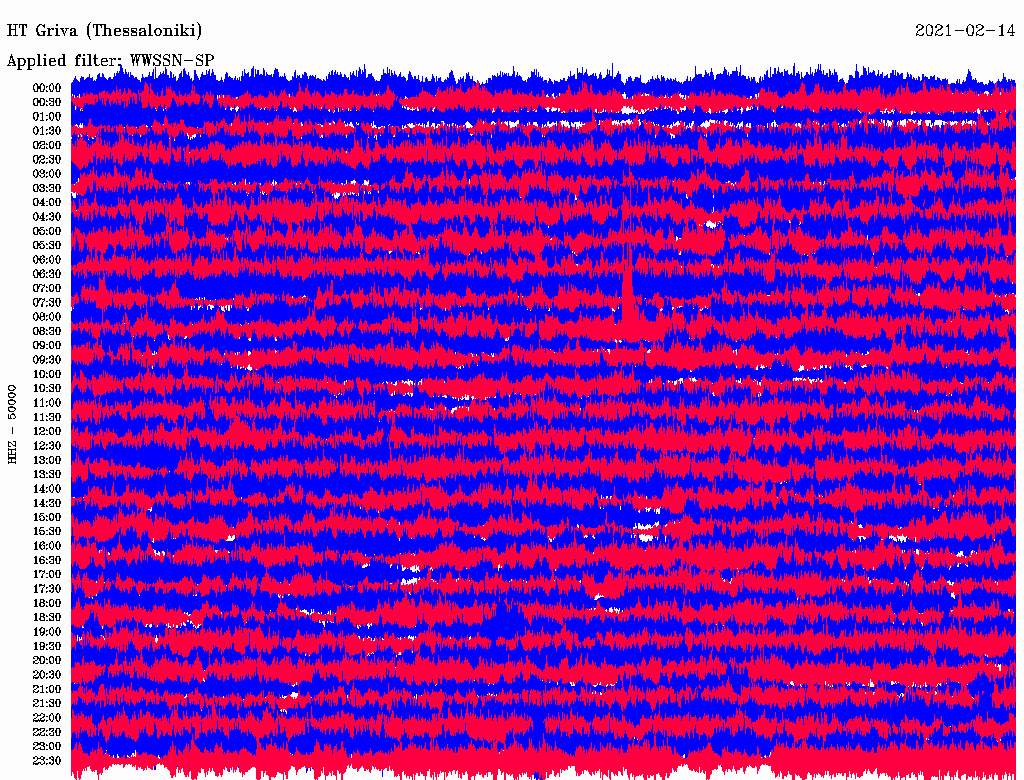Select the 06:00 time label
The image size is (1024, 780).
47,260
